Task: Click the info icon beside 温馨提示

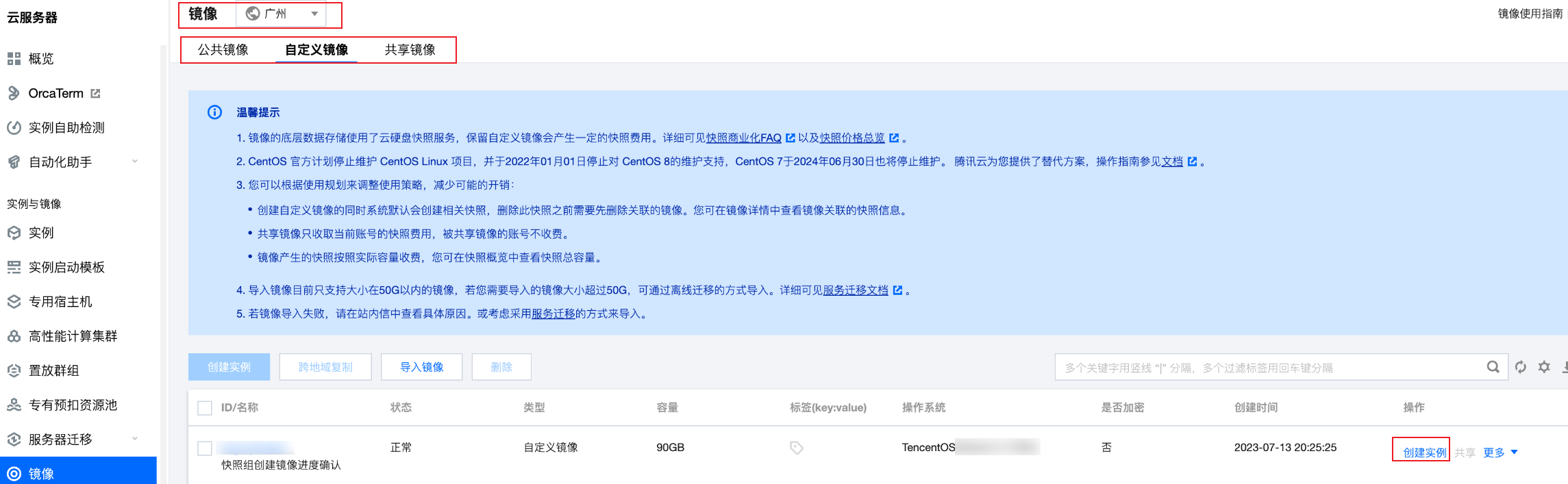Action: (214, 112)
